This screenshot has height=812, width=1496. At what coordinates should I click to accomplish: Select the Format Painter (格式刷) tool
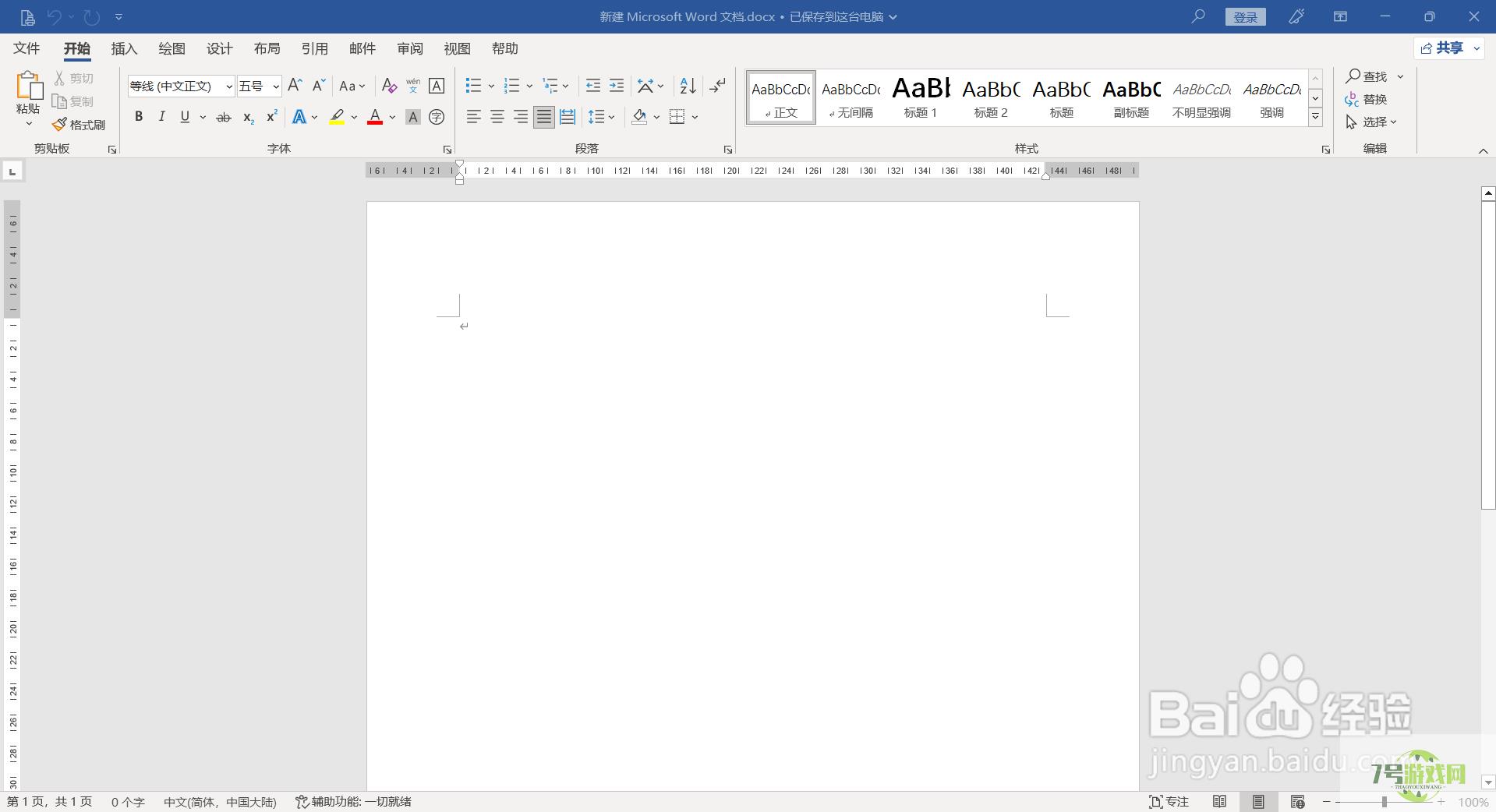click(x=79, y=125)
